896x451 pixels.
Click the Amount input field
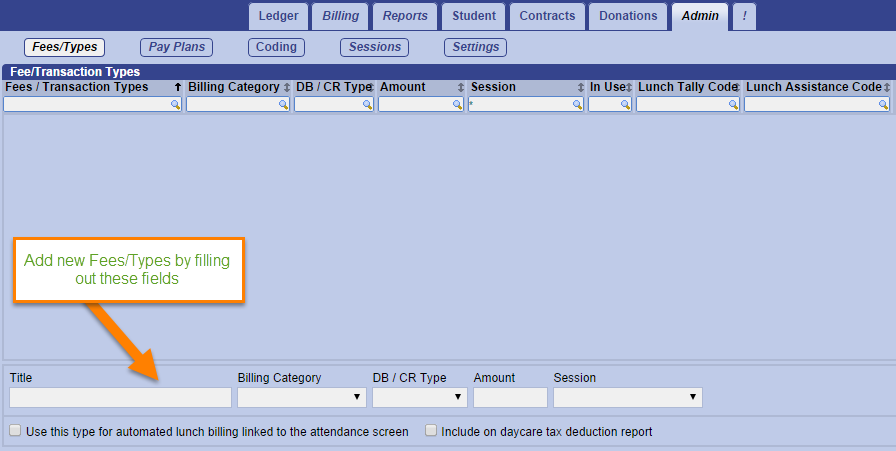coord(510,397)
